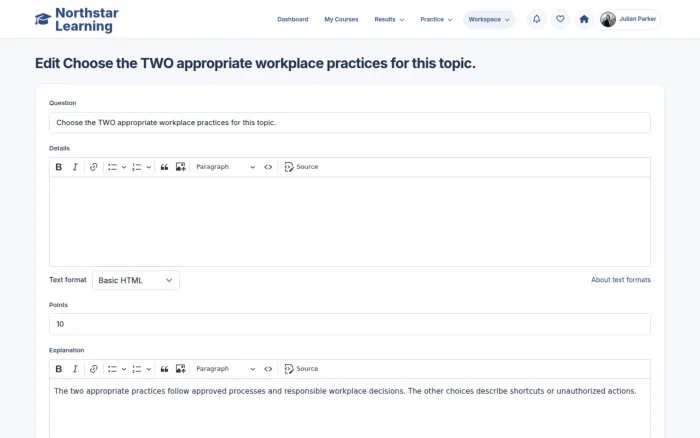This screenshot has height=438, width=700.
Task: Open About text formats link
Action: [x=621, y=280]
